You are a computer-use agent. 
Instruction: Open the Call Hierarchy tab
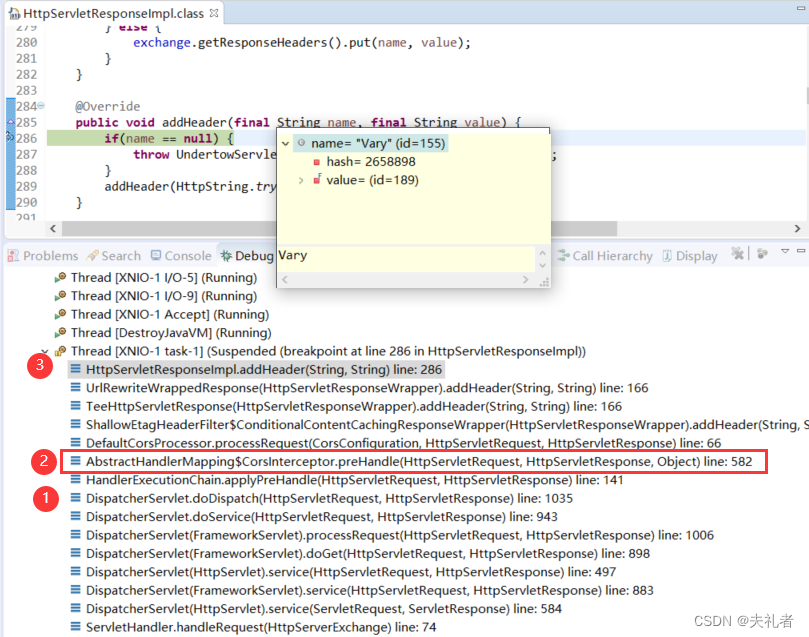pos(605,256)
